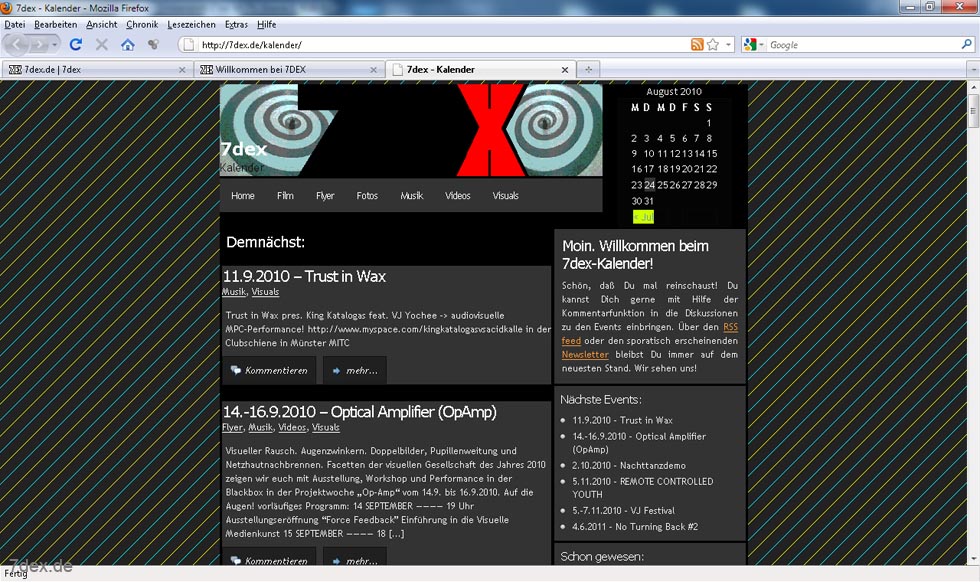Click the search magnifier icon
The image size is (980, 582).
click(966, 44)
